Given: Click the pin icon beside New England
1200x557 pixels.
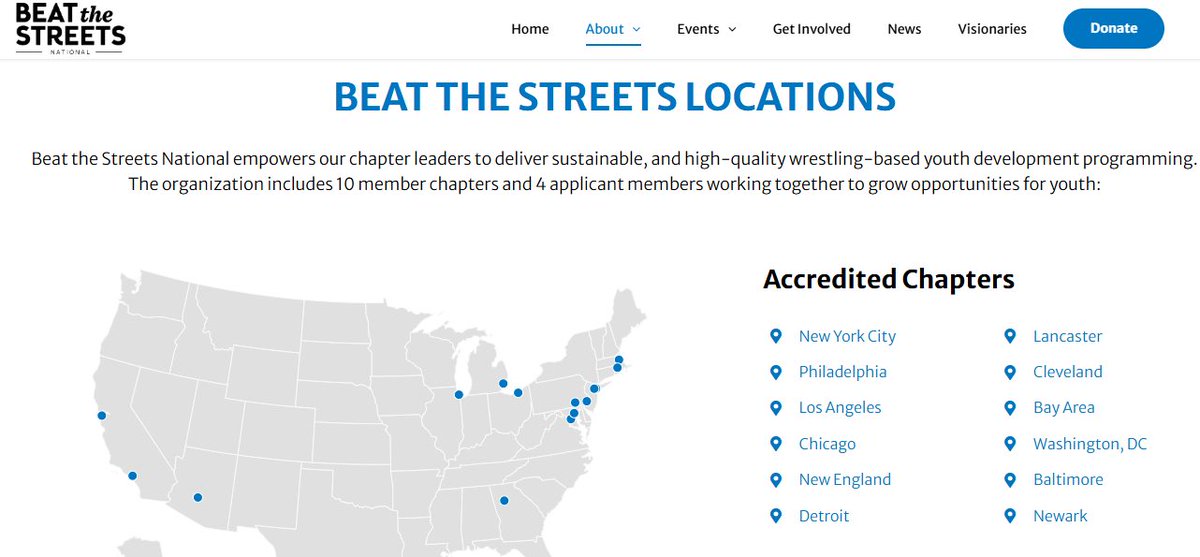Looking at the screenshot, I should 776,480.
